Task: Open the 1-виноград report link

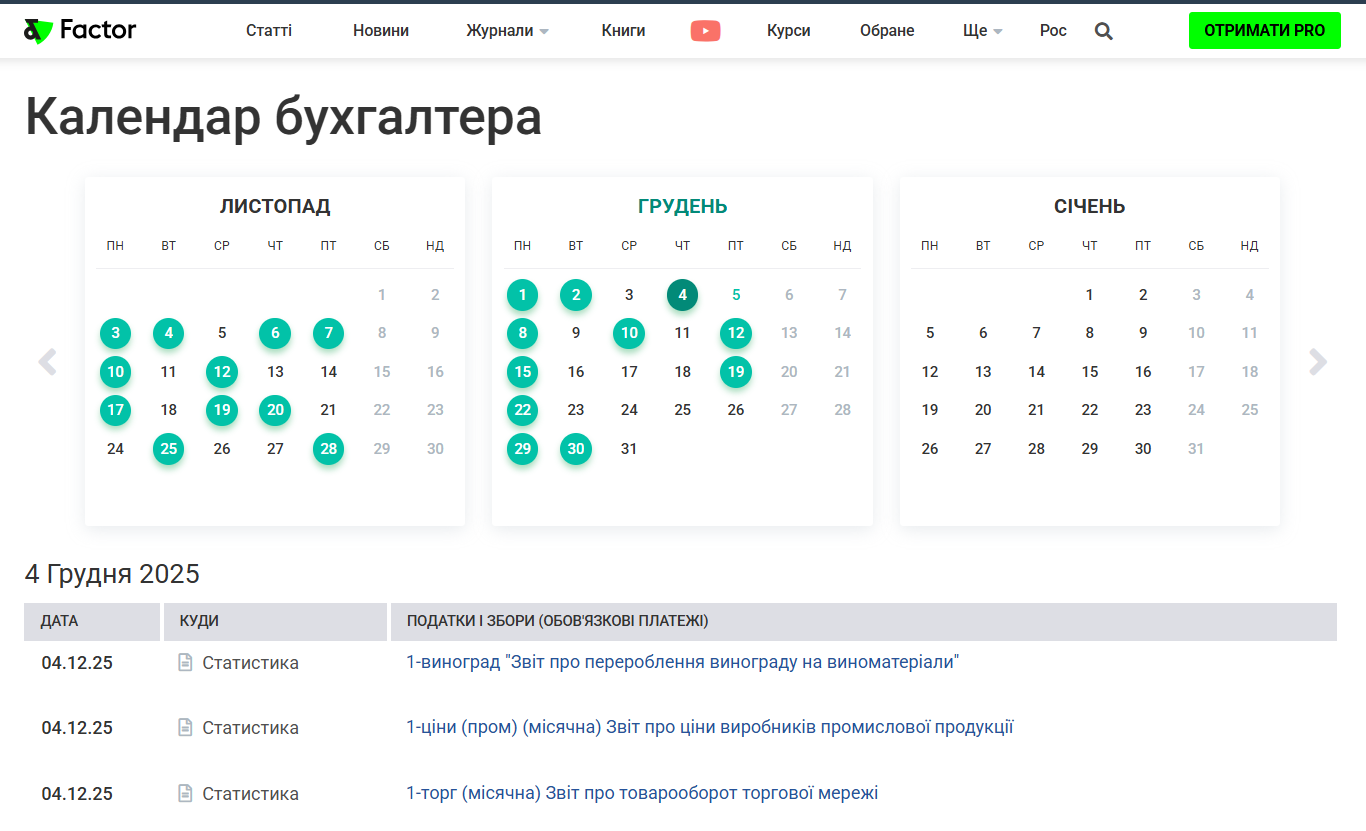Action: 682,662
